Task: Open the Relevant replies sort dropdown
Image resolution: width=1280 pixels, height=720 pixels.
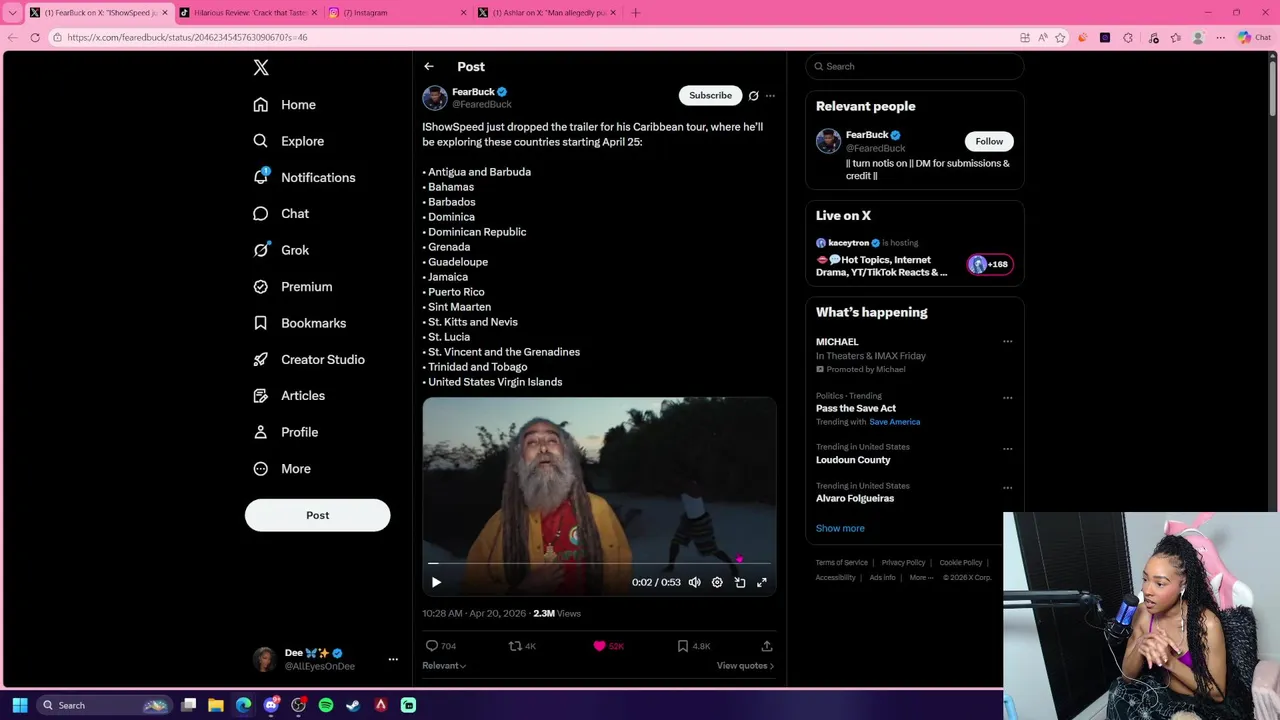Action: [x=444, y=666]
